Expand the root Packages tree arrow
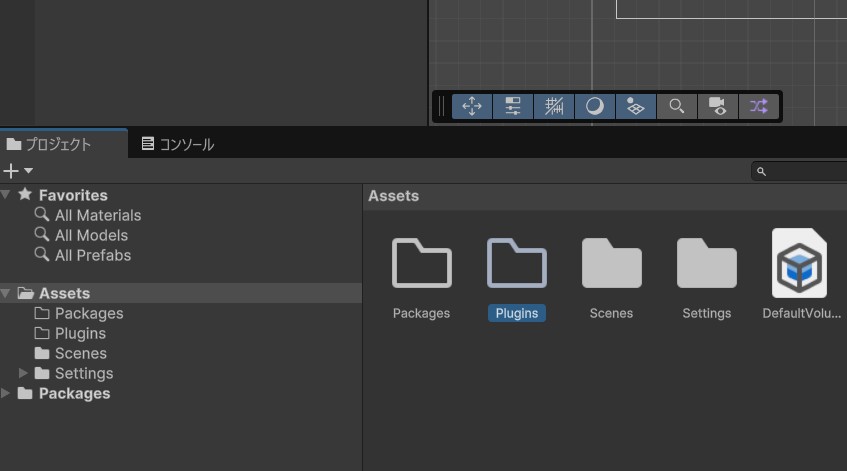This screenshot has height=471, width=847. click(x=5, y=393)
